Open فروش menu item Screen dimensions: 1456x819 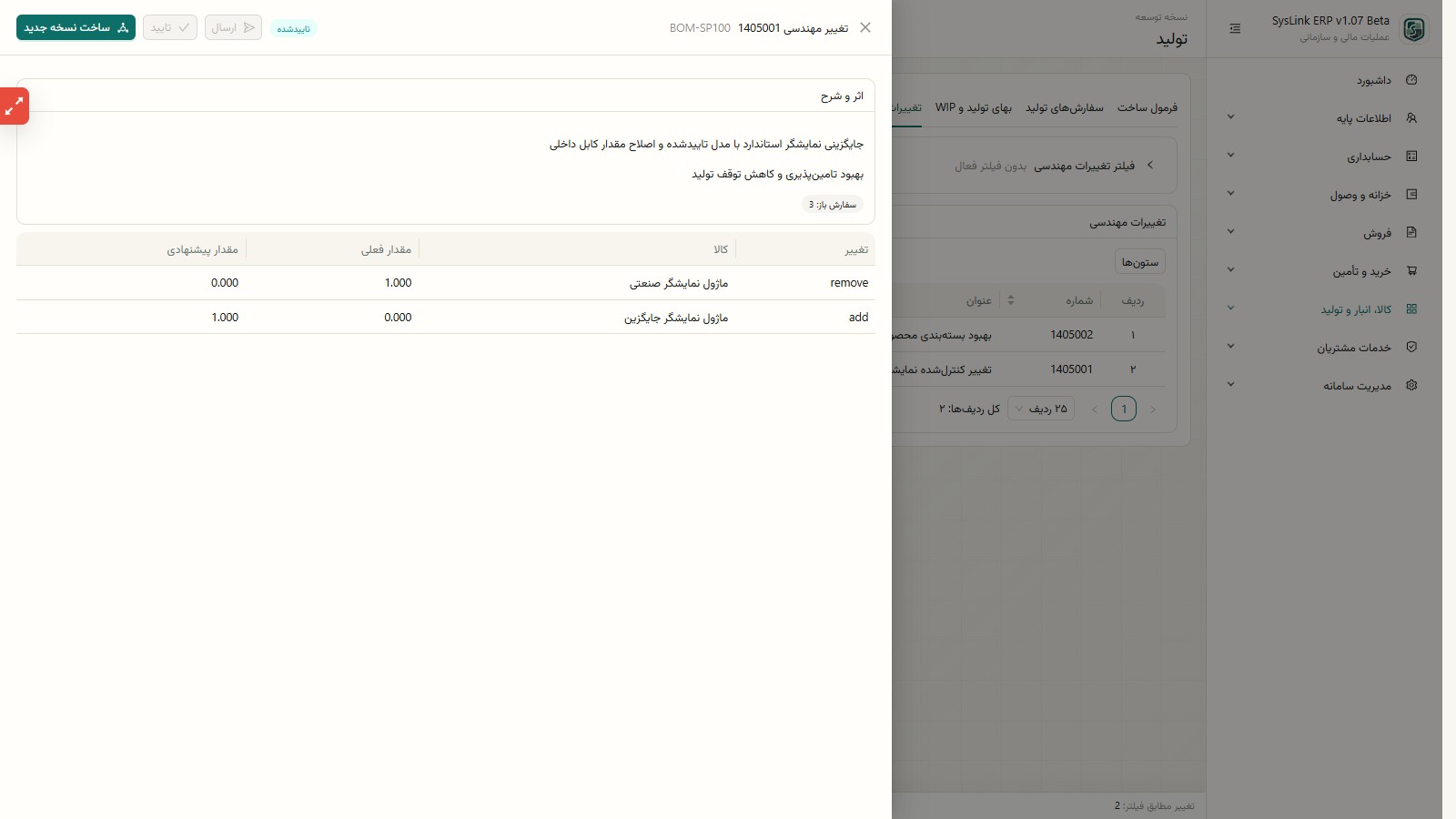coord(1378,233)
